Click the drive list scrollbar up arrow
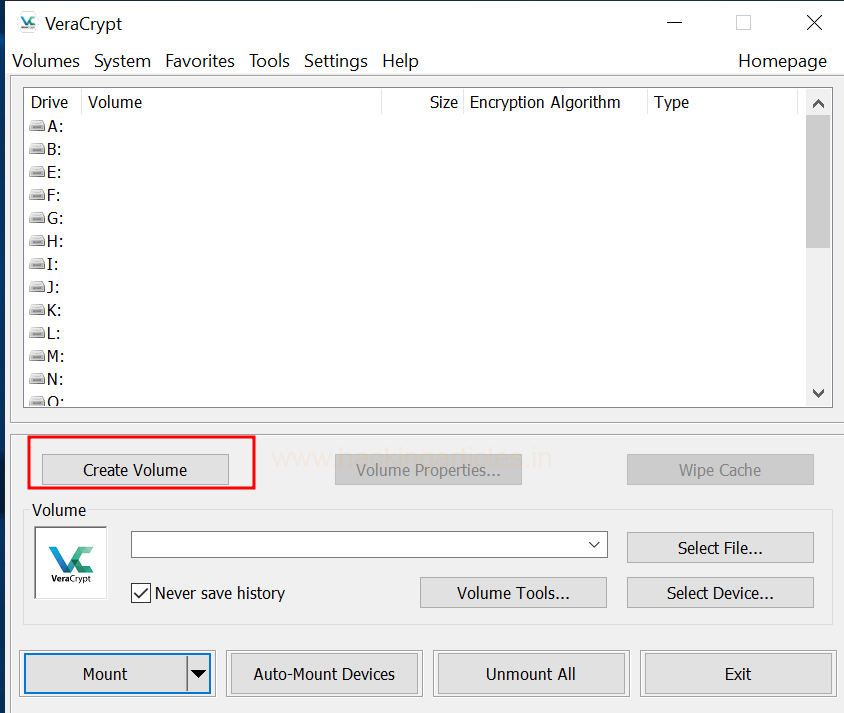This screenshot has width=844, height=713. pyautogui.click(x=818, y=103)
